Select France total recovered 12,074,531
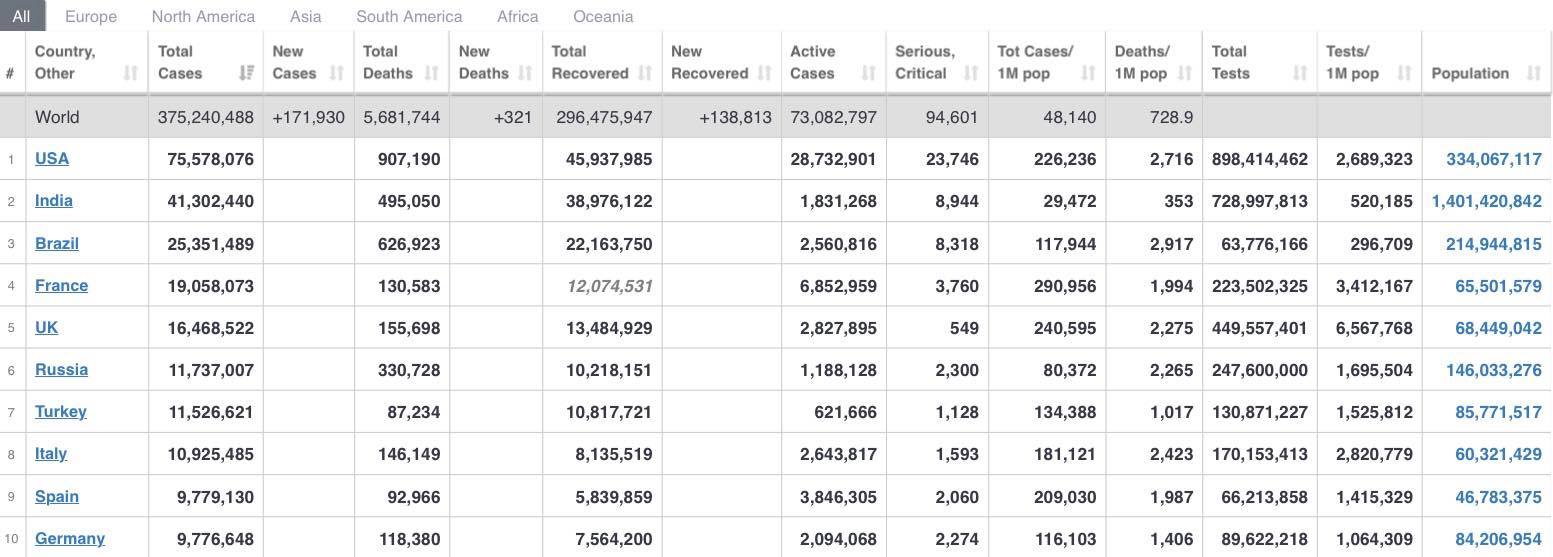 609,286
